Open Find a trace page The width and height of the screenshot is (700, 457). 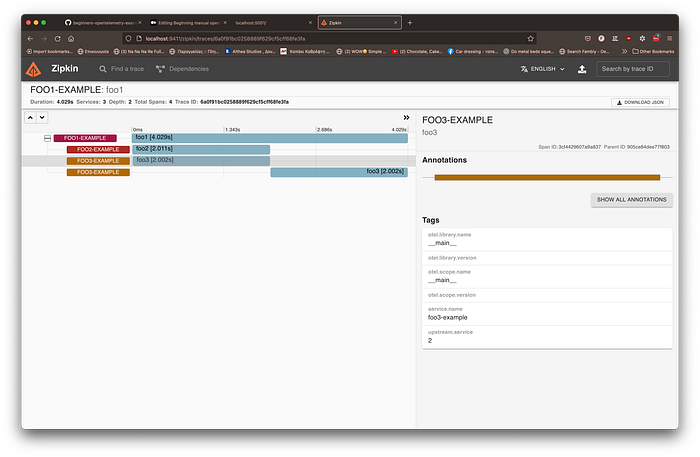click(121, 69)
